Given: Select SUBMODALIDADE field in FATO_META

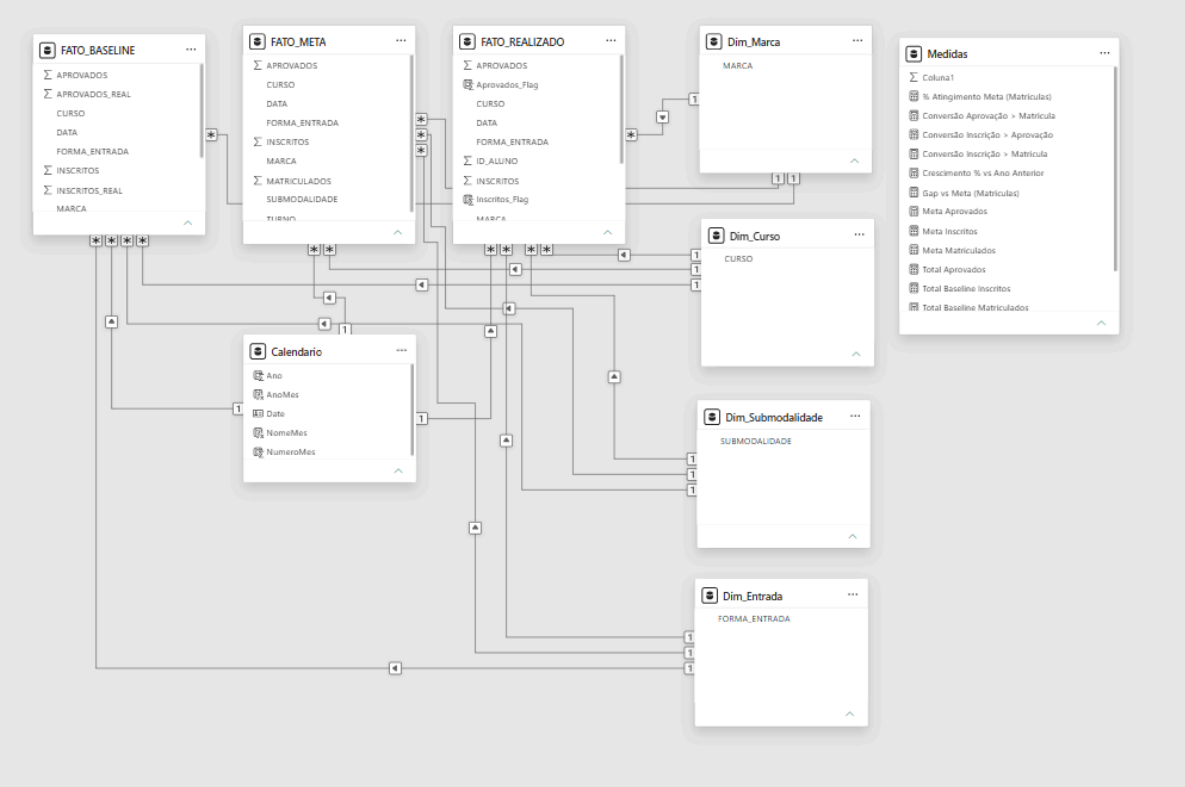Looking at the screenshot, I should (302, 200).
